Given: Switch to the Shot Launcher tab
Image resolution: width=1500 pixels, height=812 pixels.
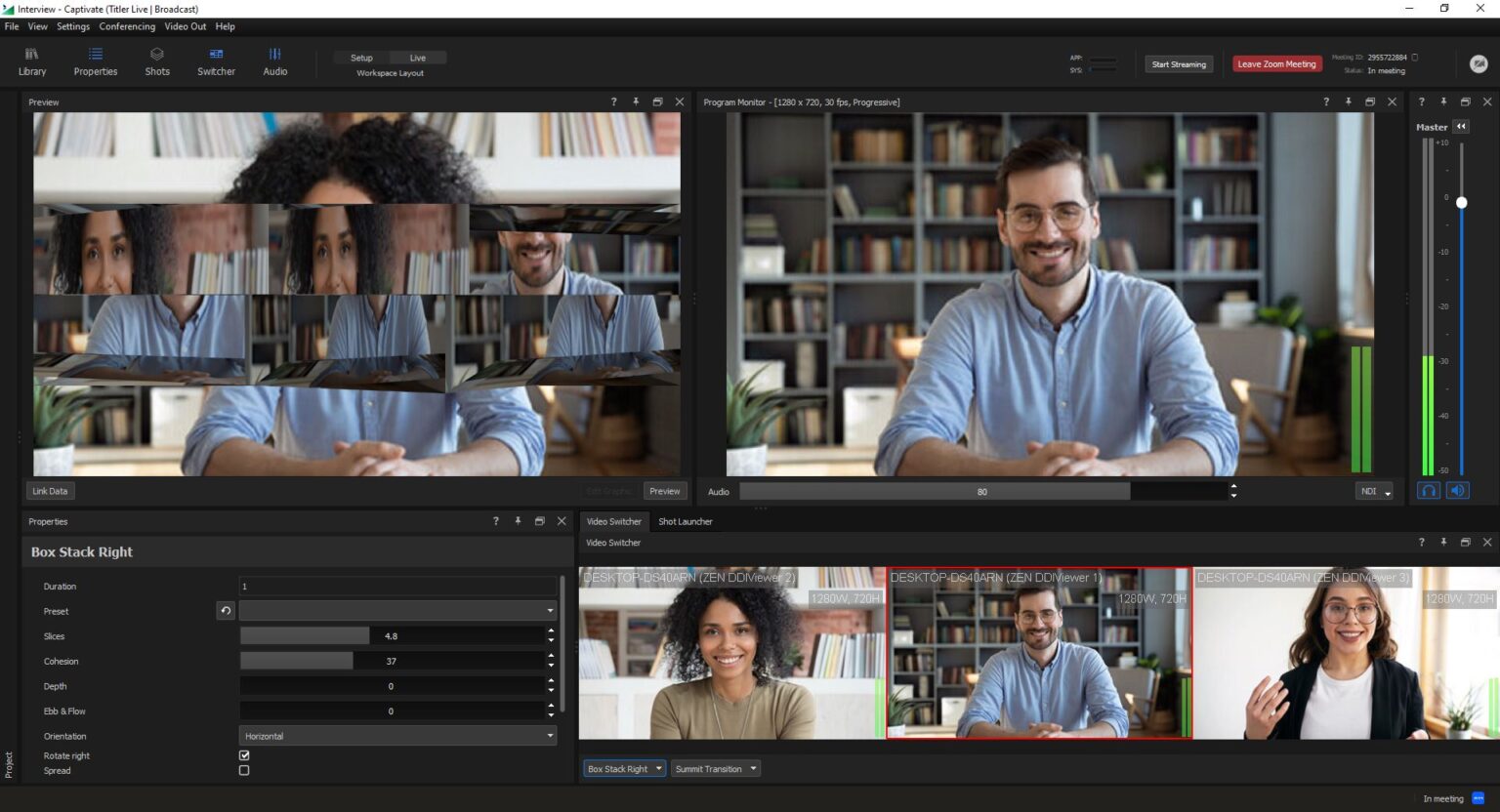Looking at the screenshot, I should coord(685,521).
